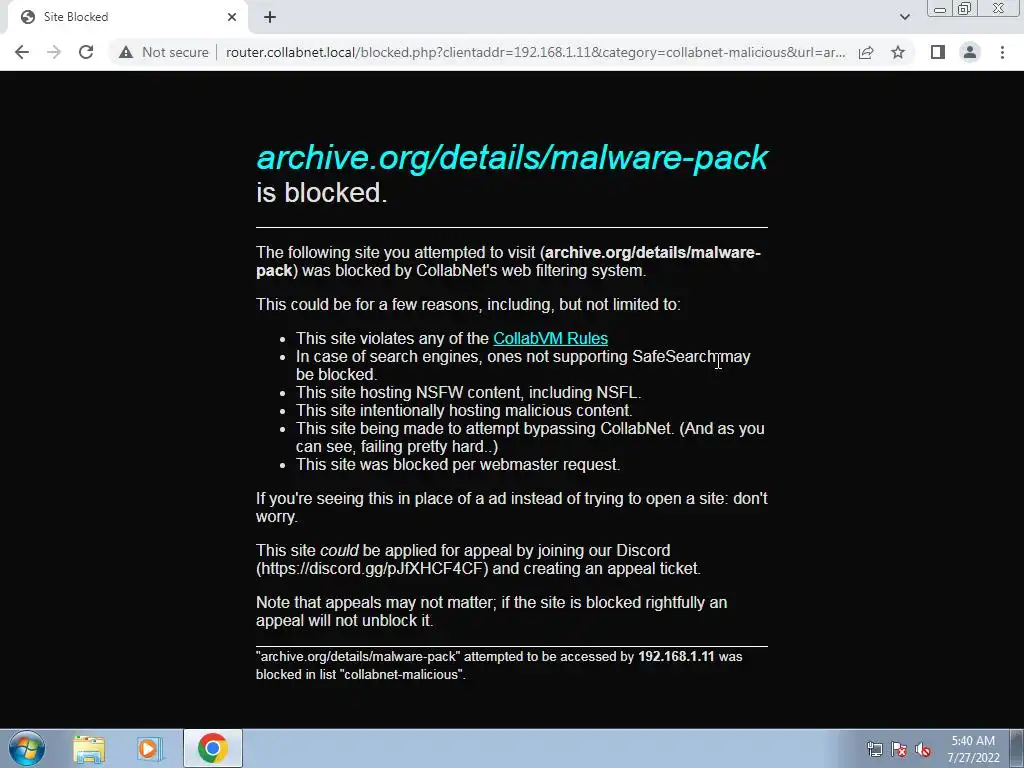The image size is (1024, 768).
Task: Open the CollabVM Rules link
Action: tap(551, 338)
